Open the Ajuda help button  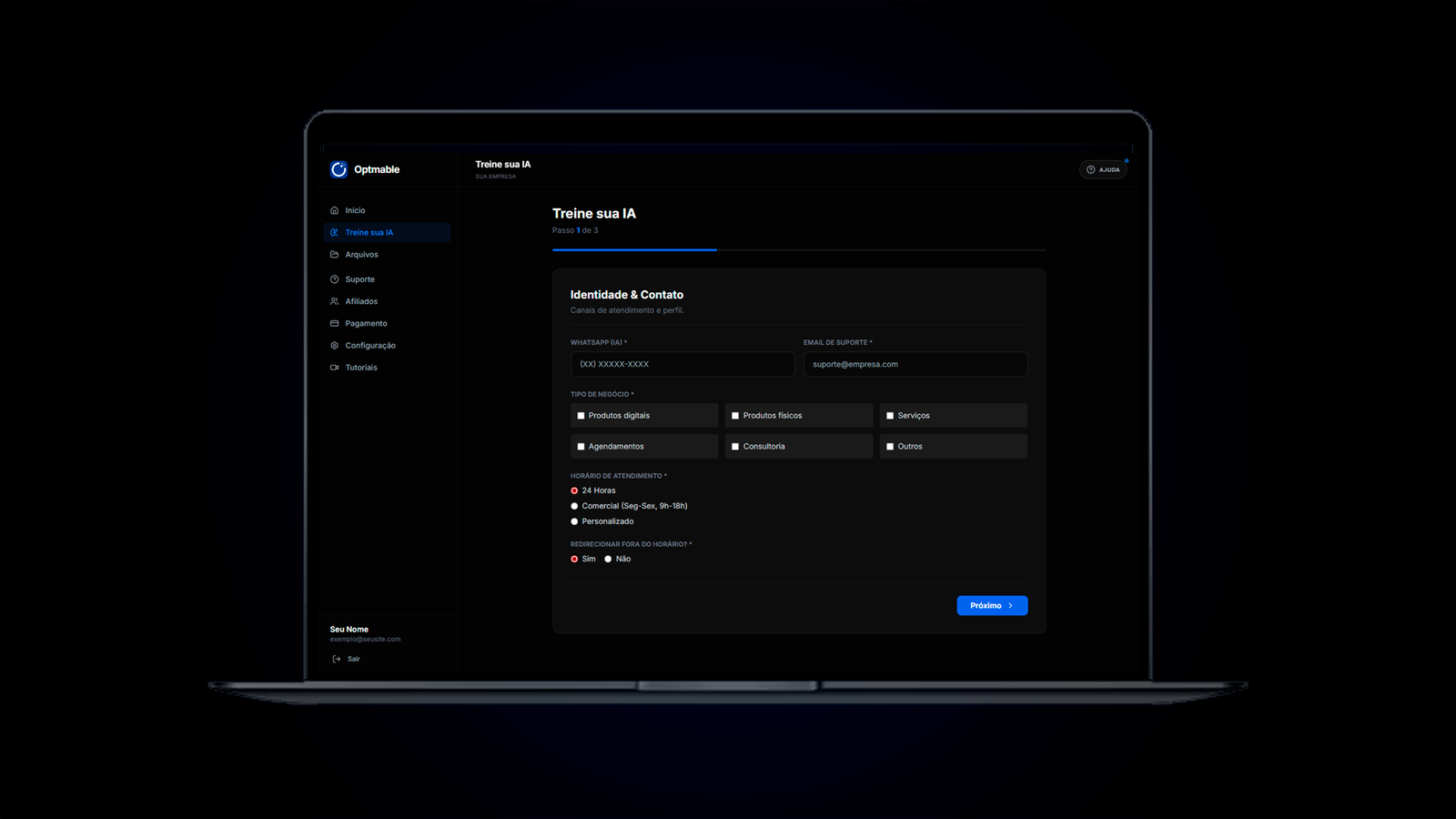[1103, 169]
